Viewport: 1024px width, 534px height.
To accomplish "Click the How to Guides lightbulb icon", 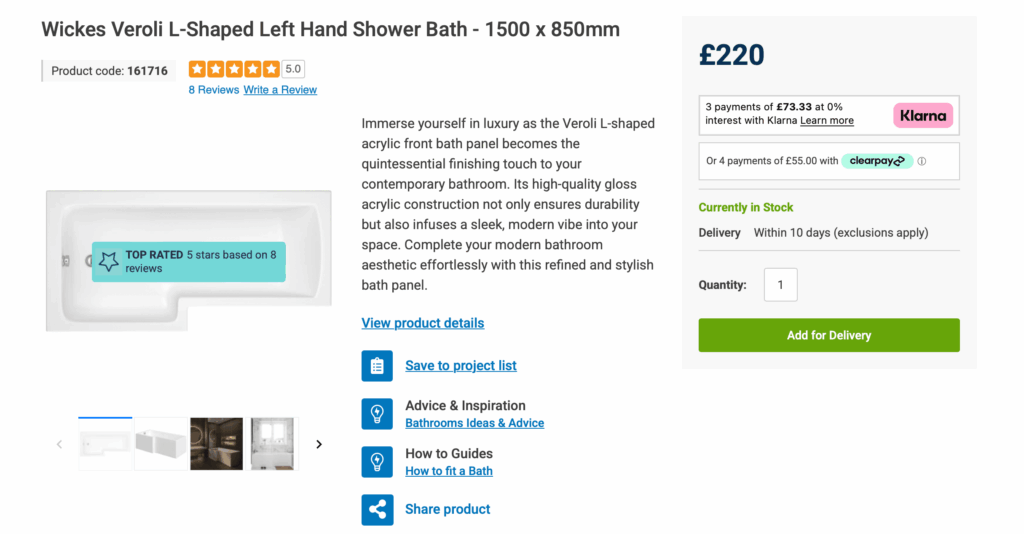I will click(377, 461).
